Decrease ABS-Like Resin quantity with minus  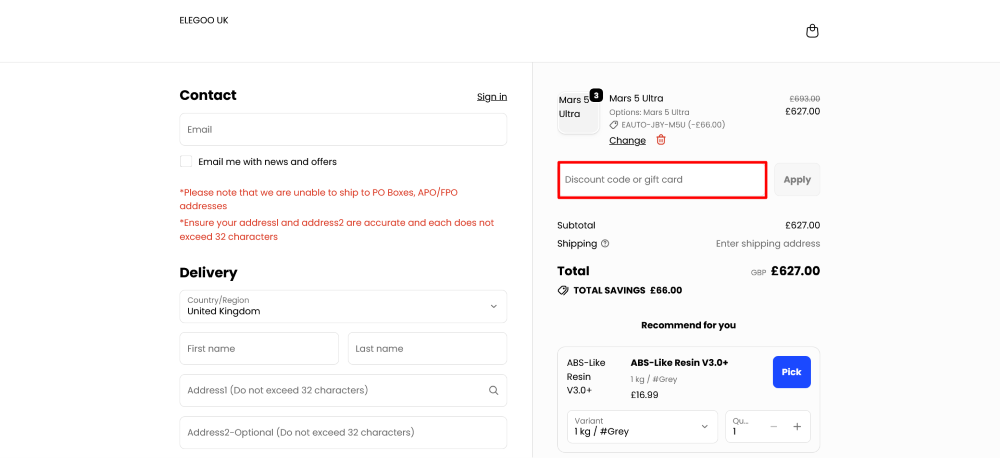(774, 427)
